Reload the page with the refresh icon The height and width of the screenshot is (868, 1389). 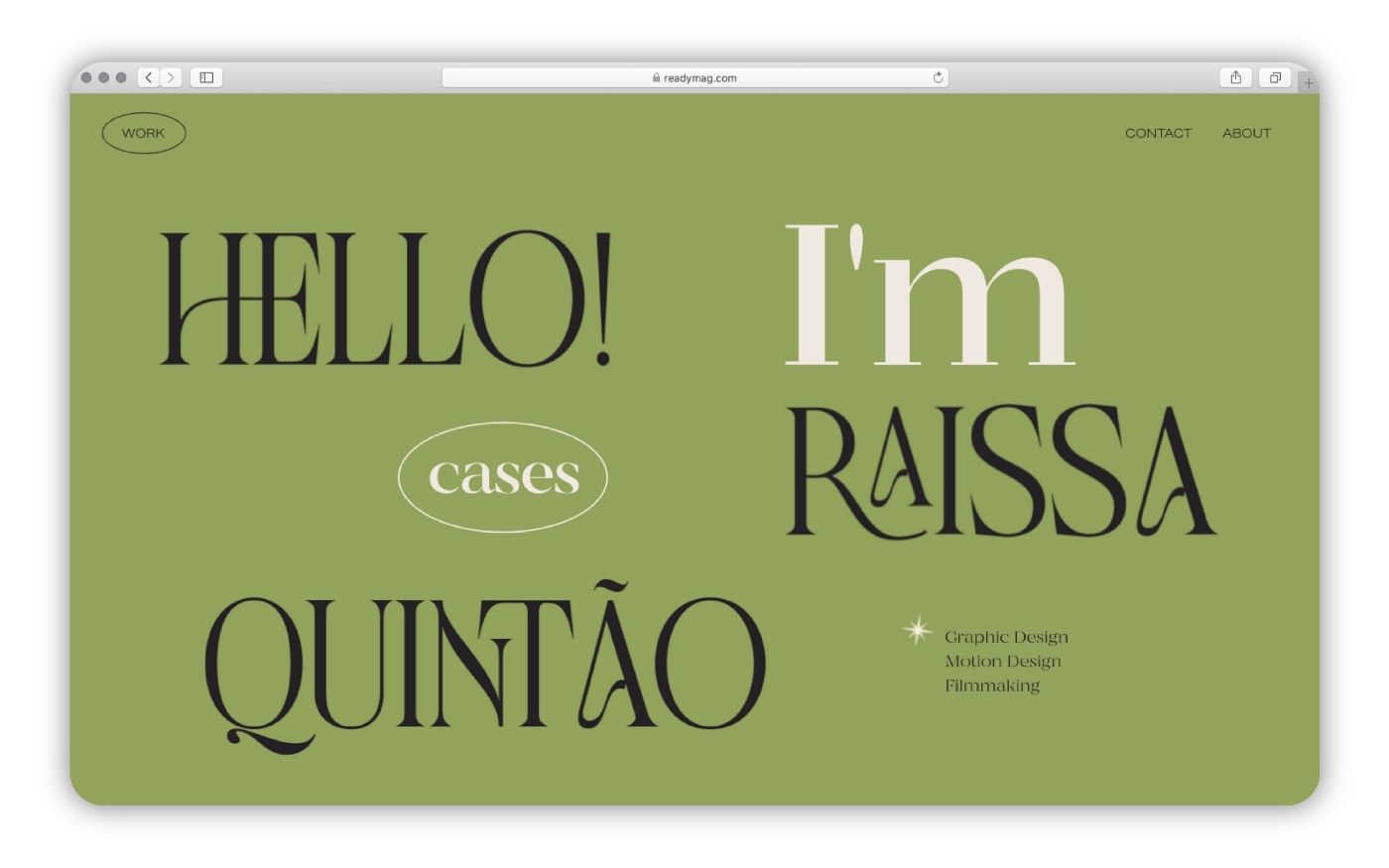pyautogui.click(x=938, y=77)
